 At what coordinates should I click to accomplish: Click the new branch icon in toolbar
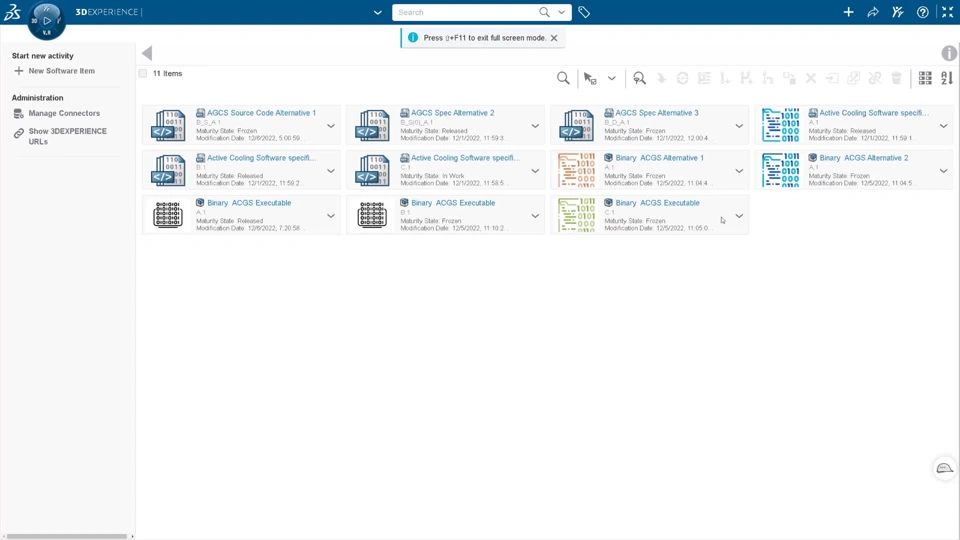pos(746,78)
